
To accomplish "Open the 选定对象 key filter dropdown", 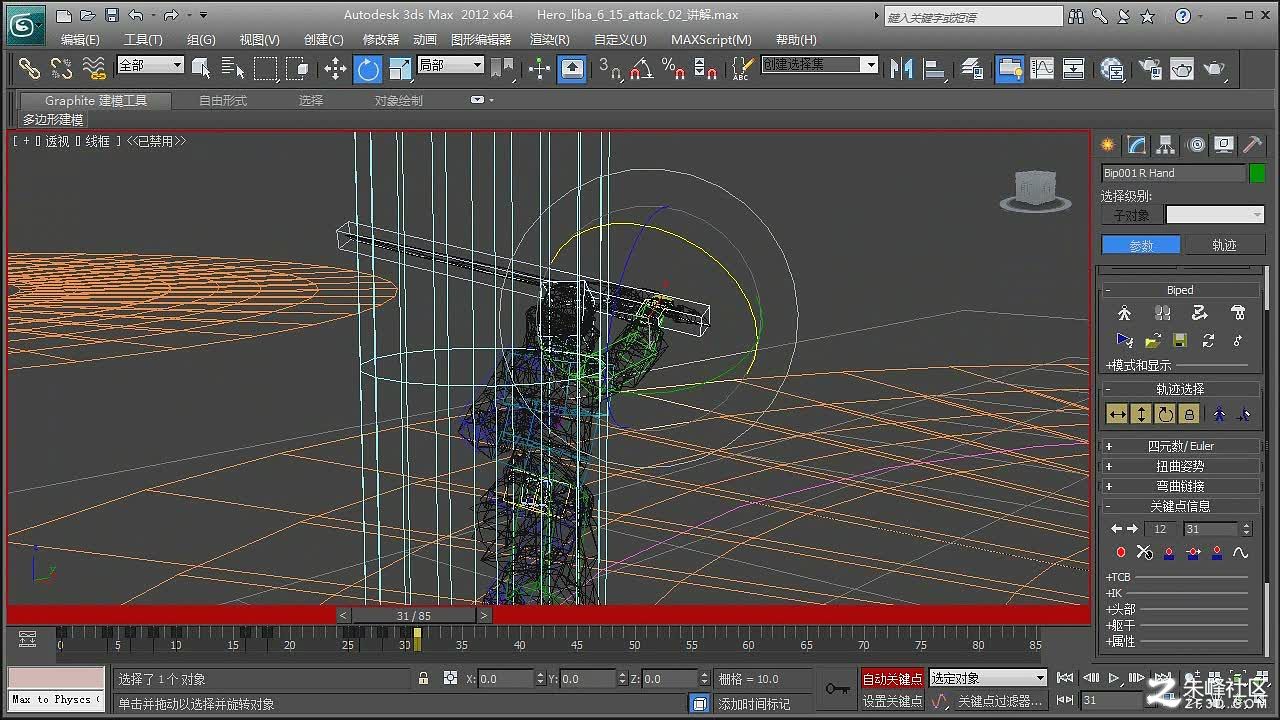I will point(987,678).
